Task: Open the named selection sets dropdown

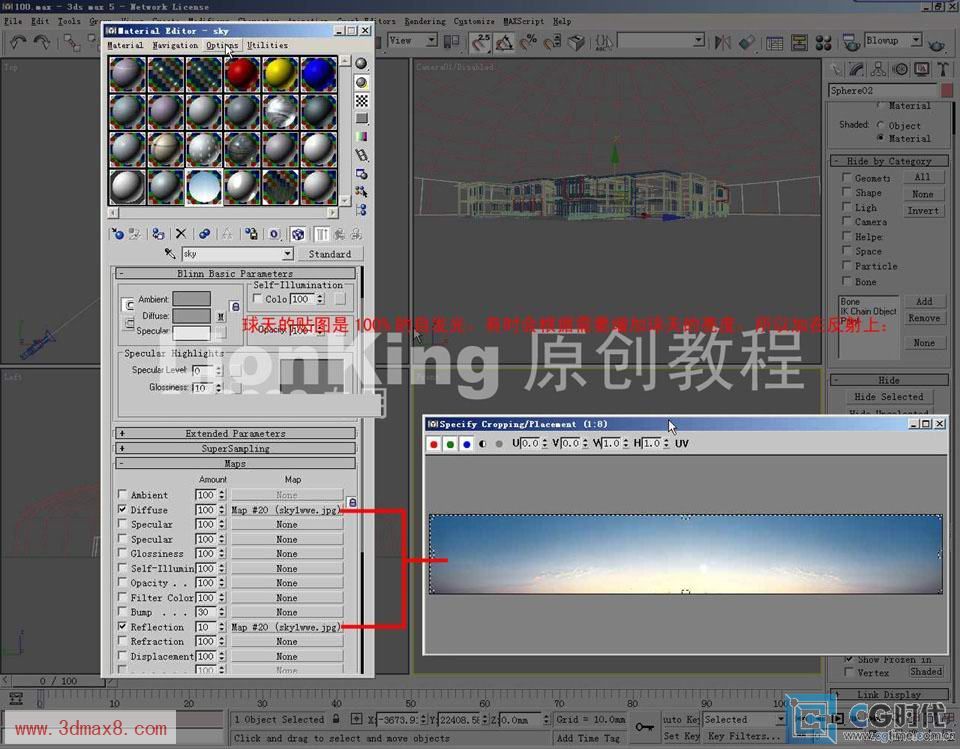Action: (699, 40)
